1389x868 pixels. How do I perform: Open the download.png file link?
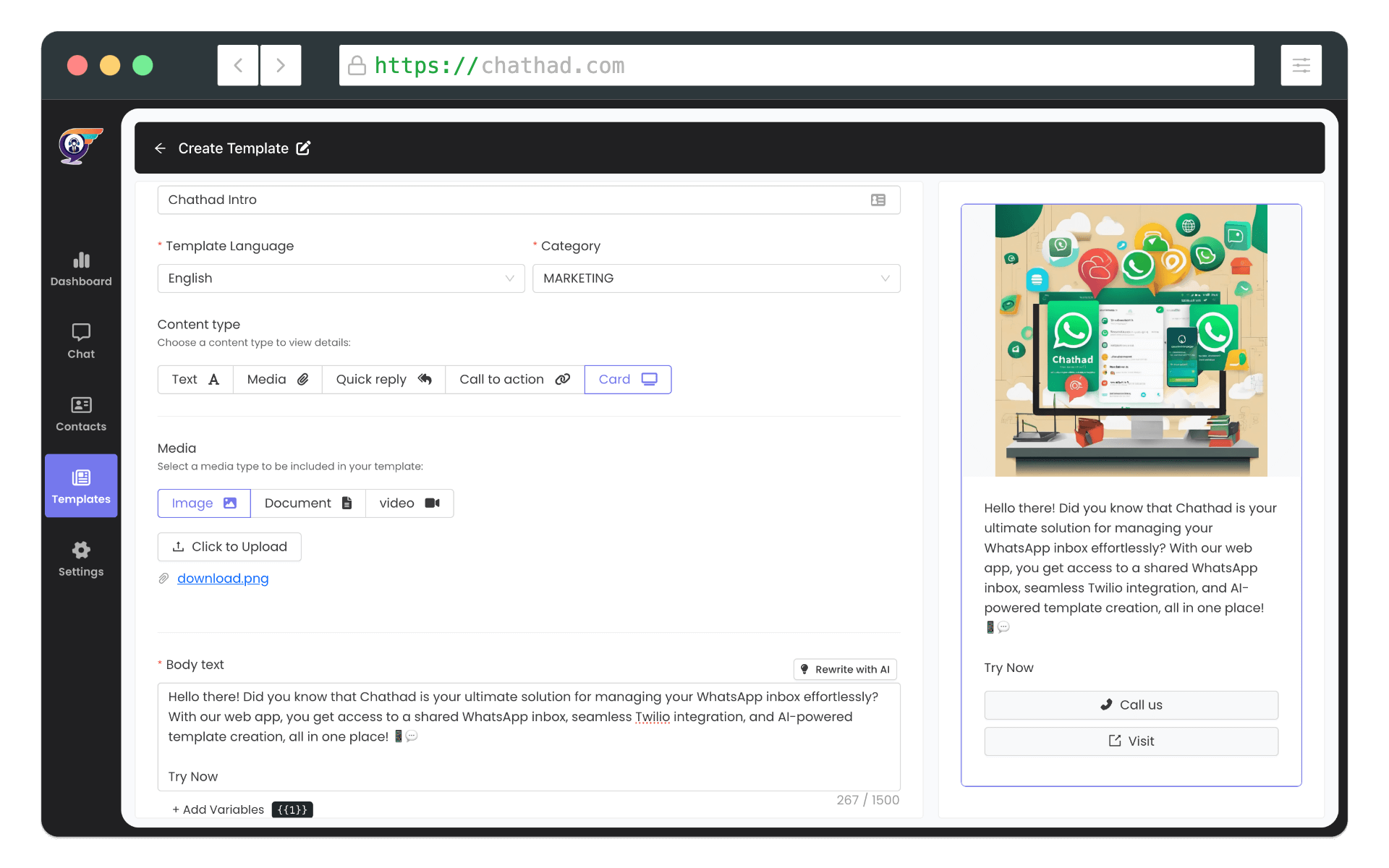pyautogui.click(x=223, y=579)
